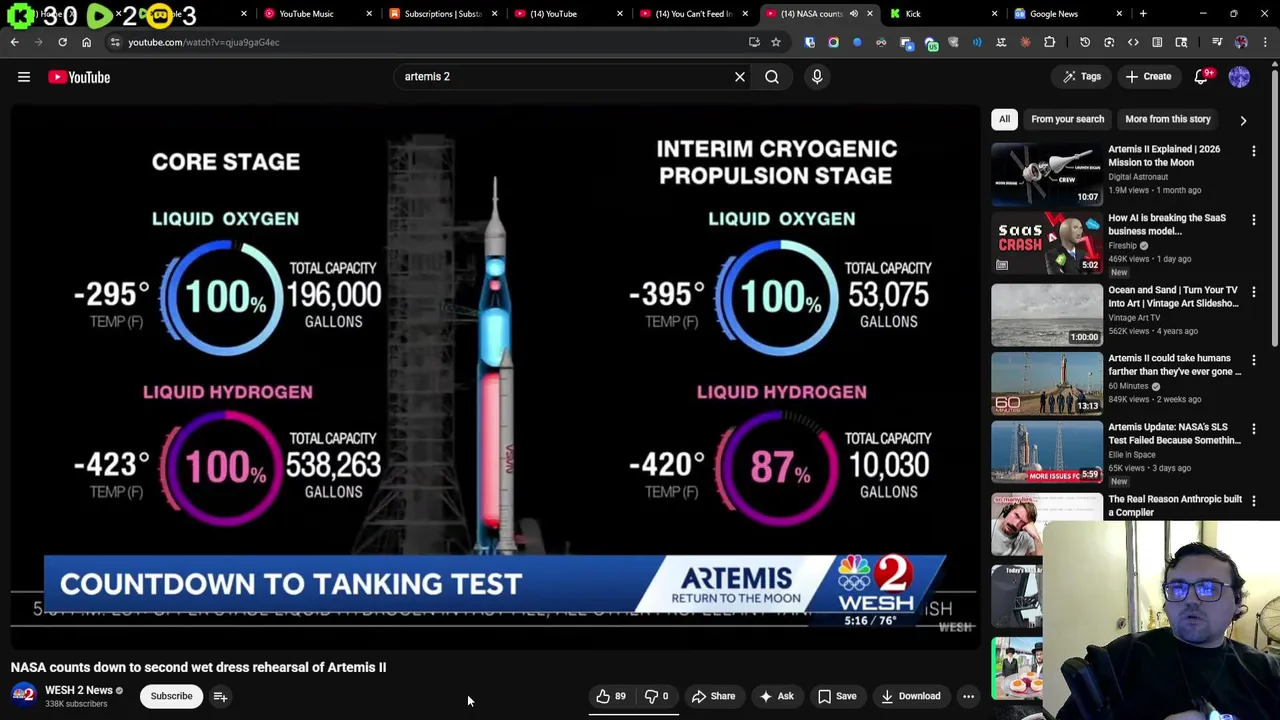Save video to a playlist

pyautogui.click(x=837, y=696)
